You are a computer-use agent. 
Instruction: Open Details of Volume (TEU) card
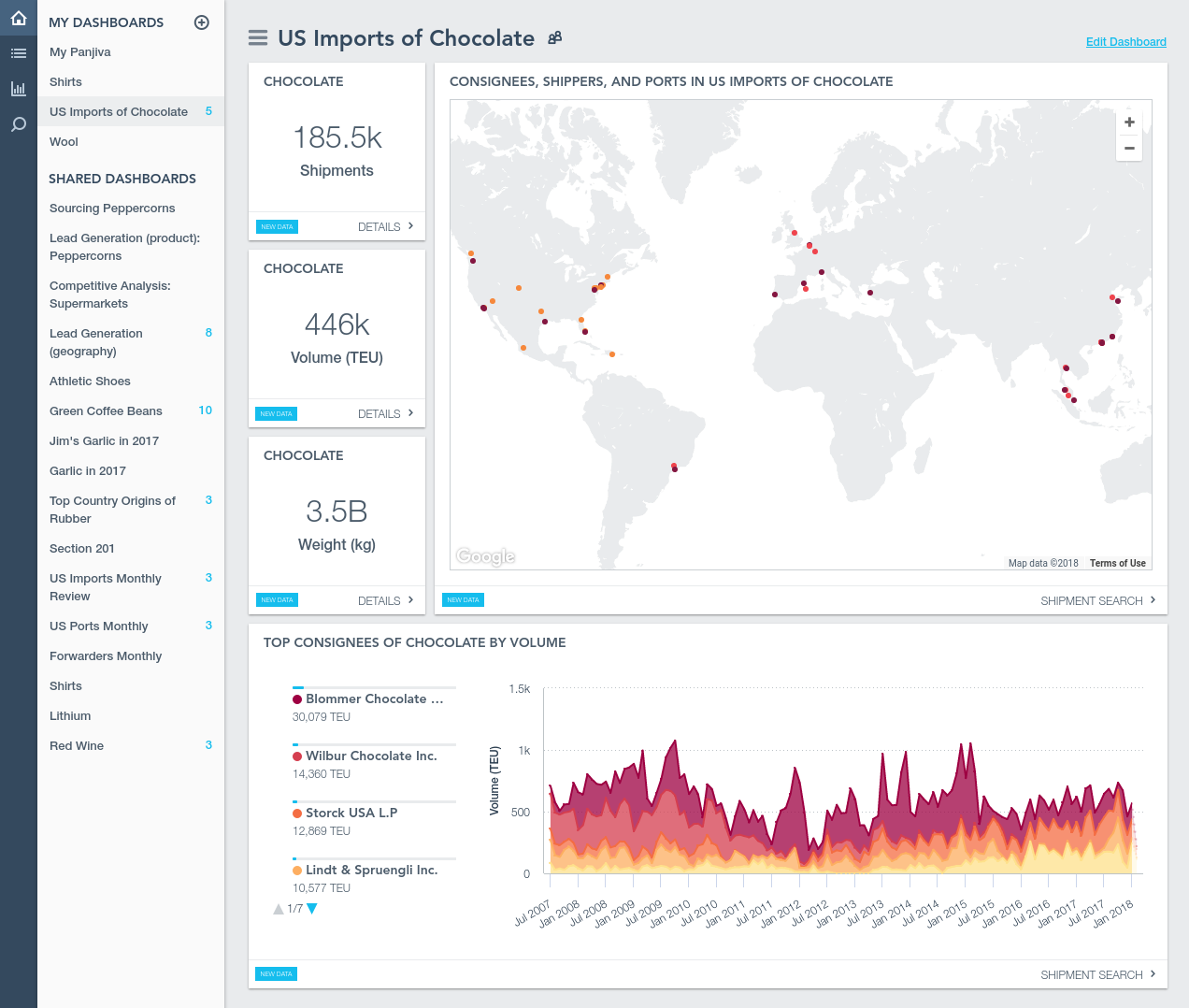coord(385,413)
